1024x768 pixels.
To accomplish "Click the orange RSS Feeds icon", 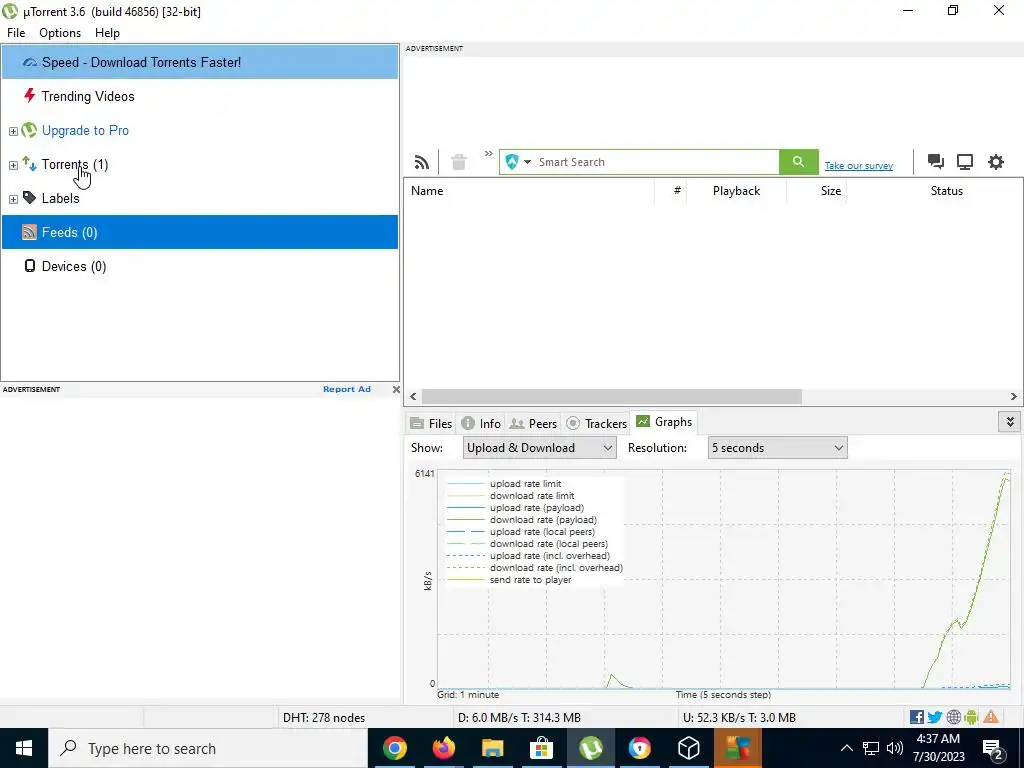I will [x=29, y=232].
